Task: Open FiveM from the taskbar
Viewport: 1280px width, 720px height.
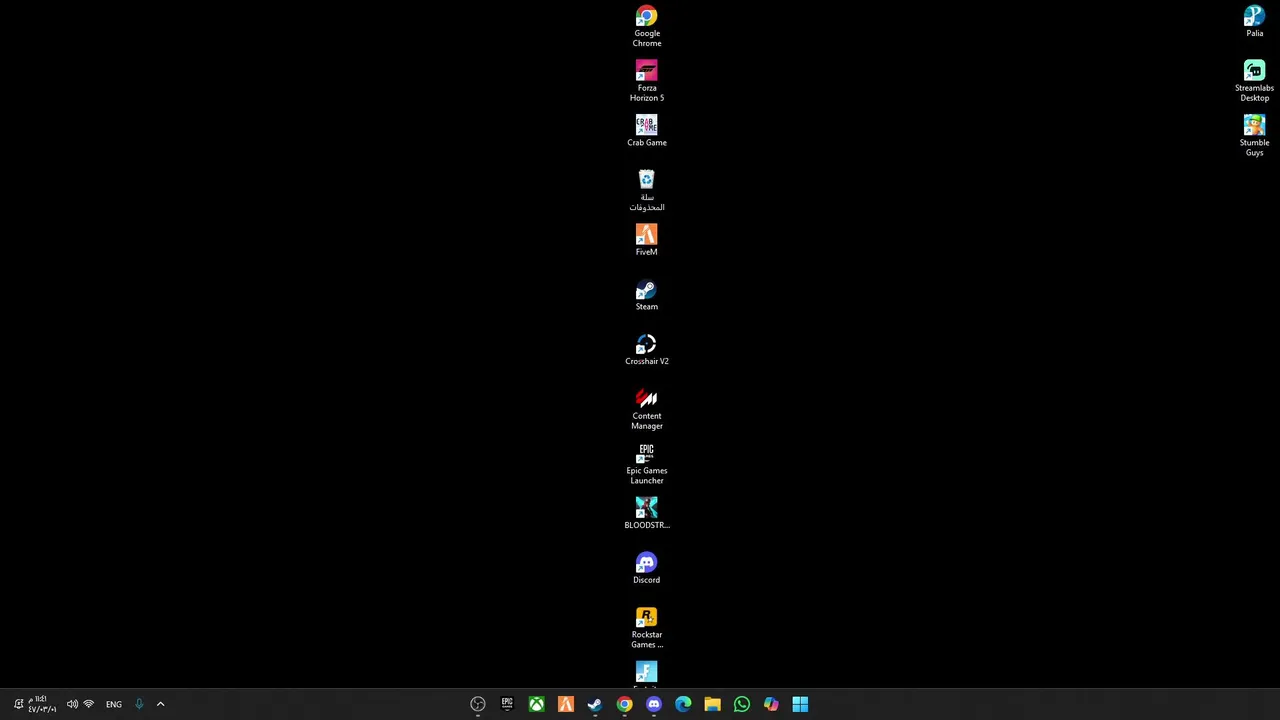Action: (566, 704)
